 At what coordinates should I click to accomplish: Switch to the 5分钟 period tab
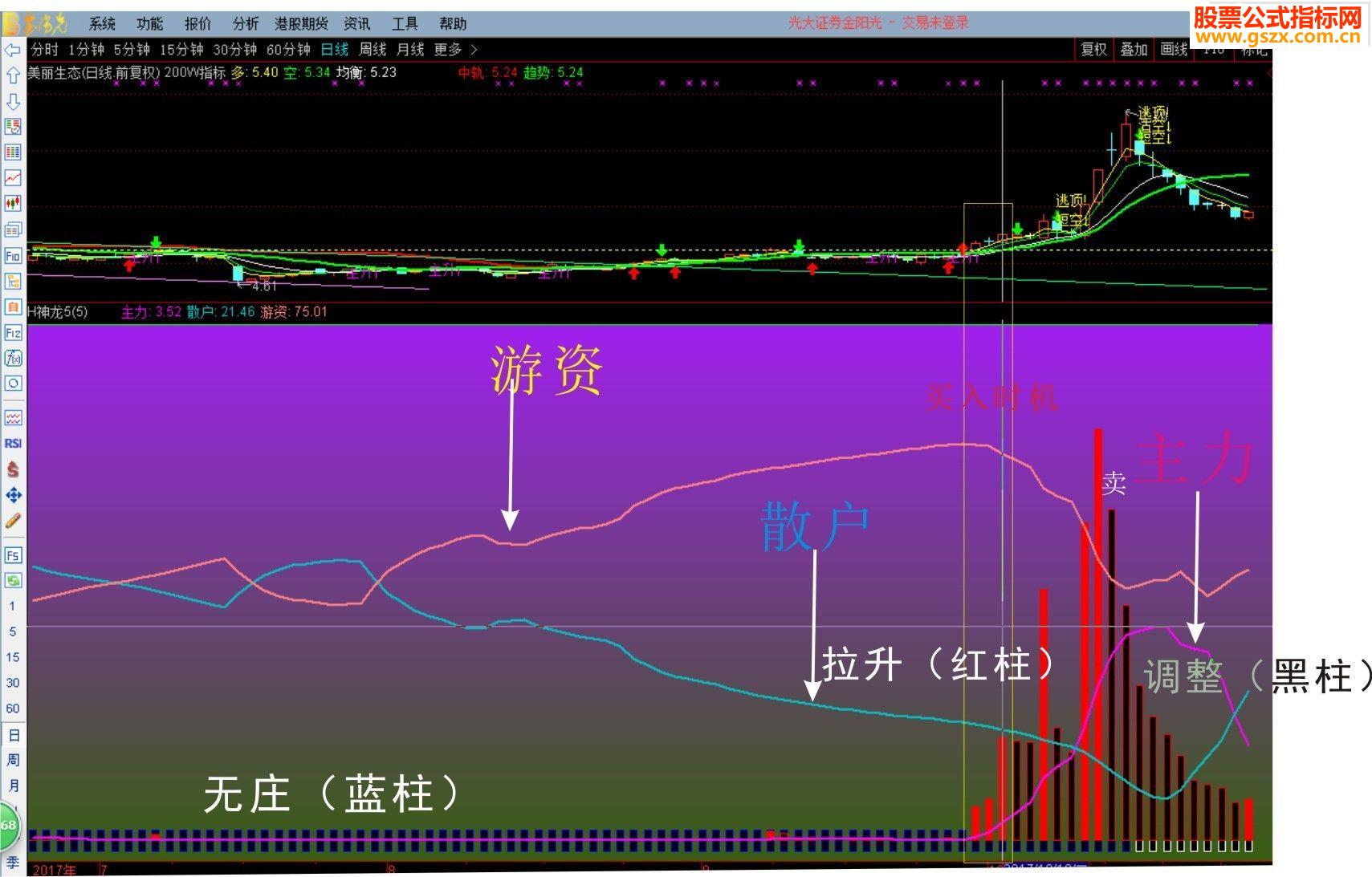pos(132,50)
